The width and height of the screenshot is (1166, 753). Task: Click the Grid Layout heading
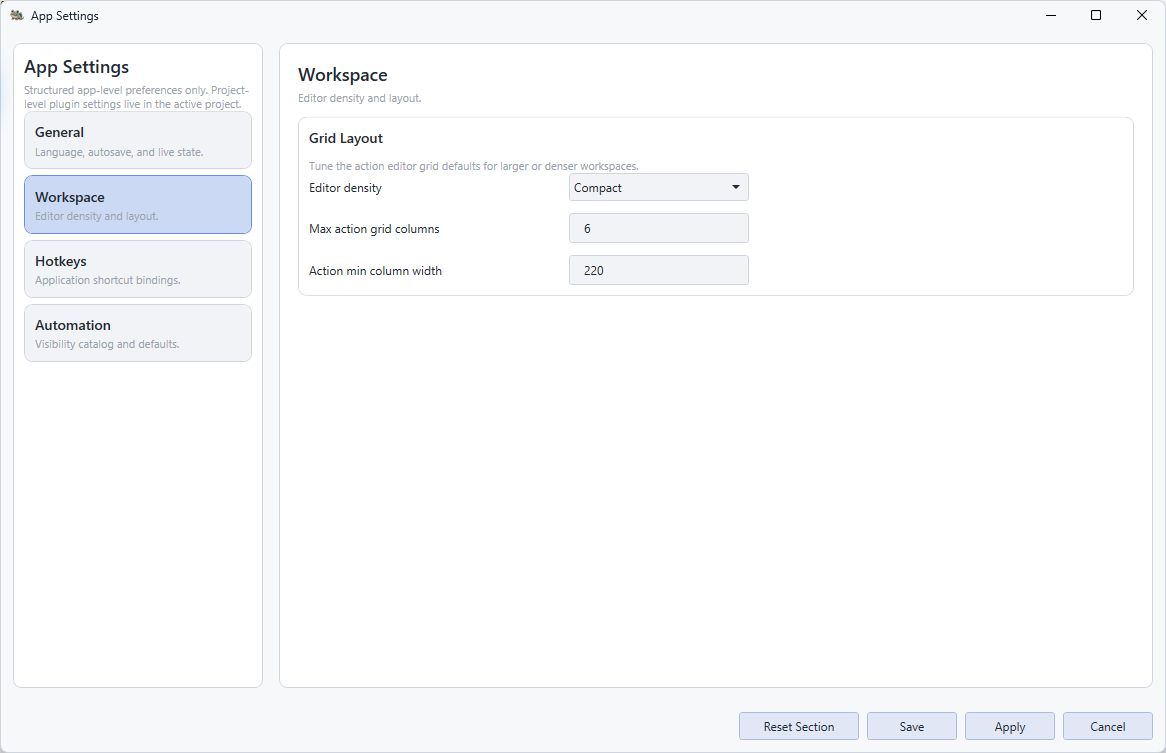point(346,138)
